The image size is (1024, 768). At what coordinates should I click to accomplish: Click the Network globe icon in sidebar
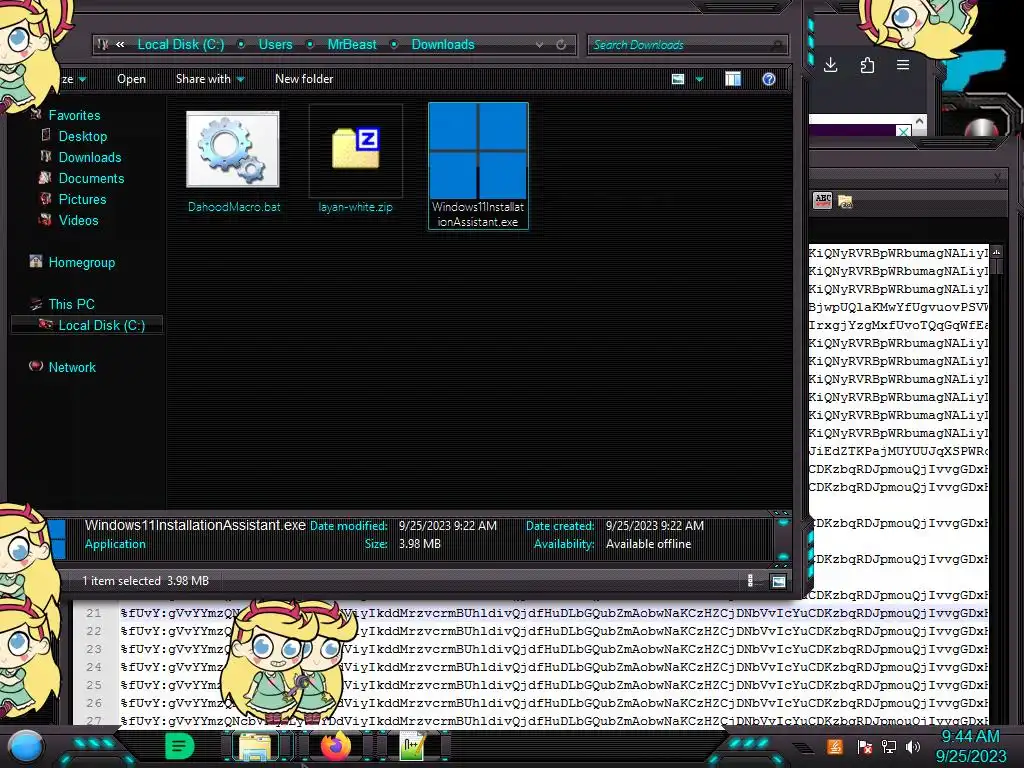tap(36, 366)
